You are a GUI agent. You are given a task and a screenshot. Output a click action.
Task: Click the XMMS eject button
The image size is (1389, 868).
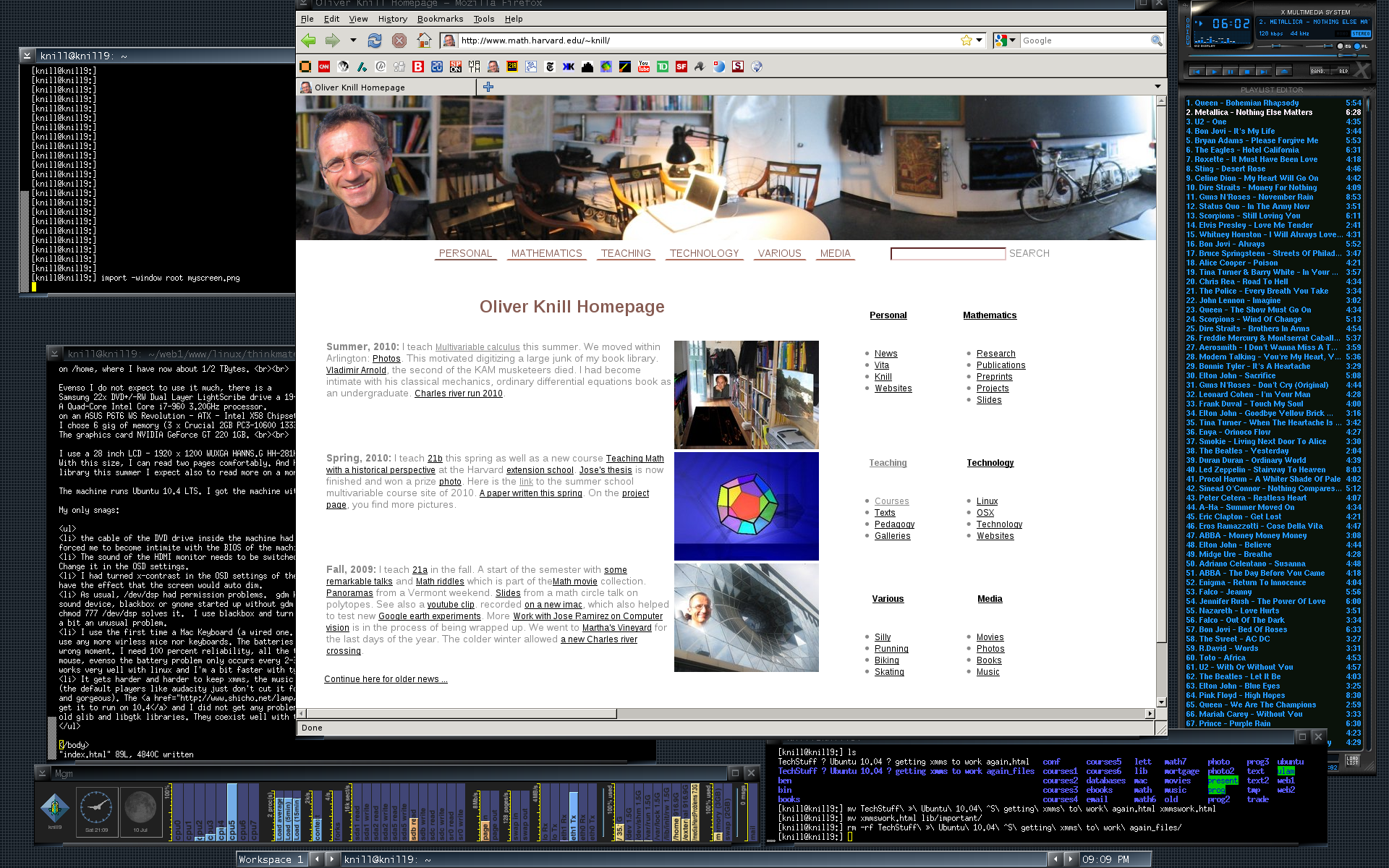pos(1284,72)
